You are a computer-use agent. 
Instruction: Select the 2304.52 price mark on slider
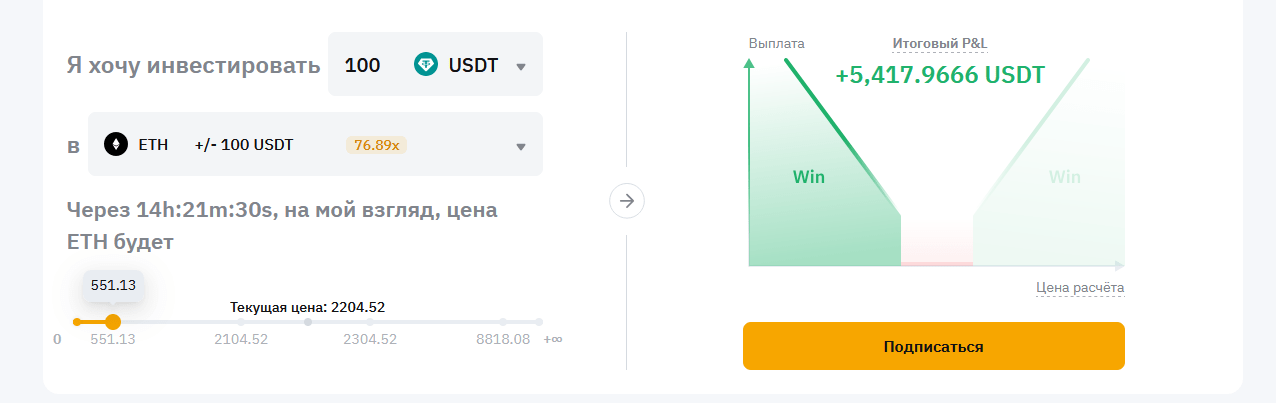[x=370, y=322]
